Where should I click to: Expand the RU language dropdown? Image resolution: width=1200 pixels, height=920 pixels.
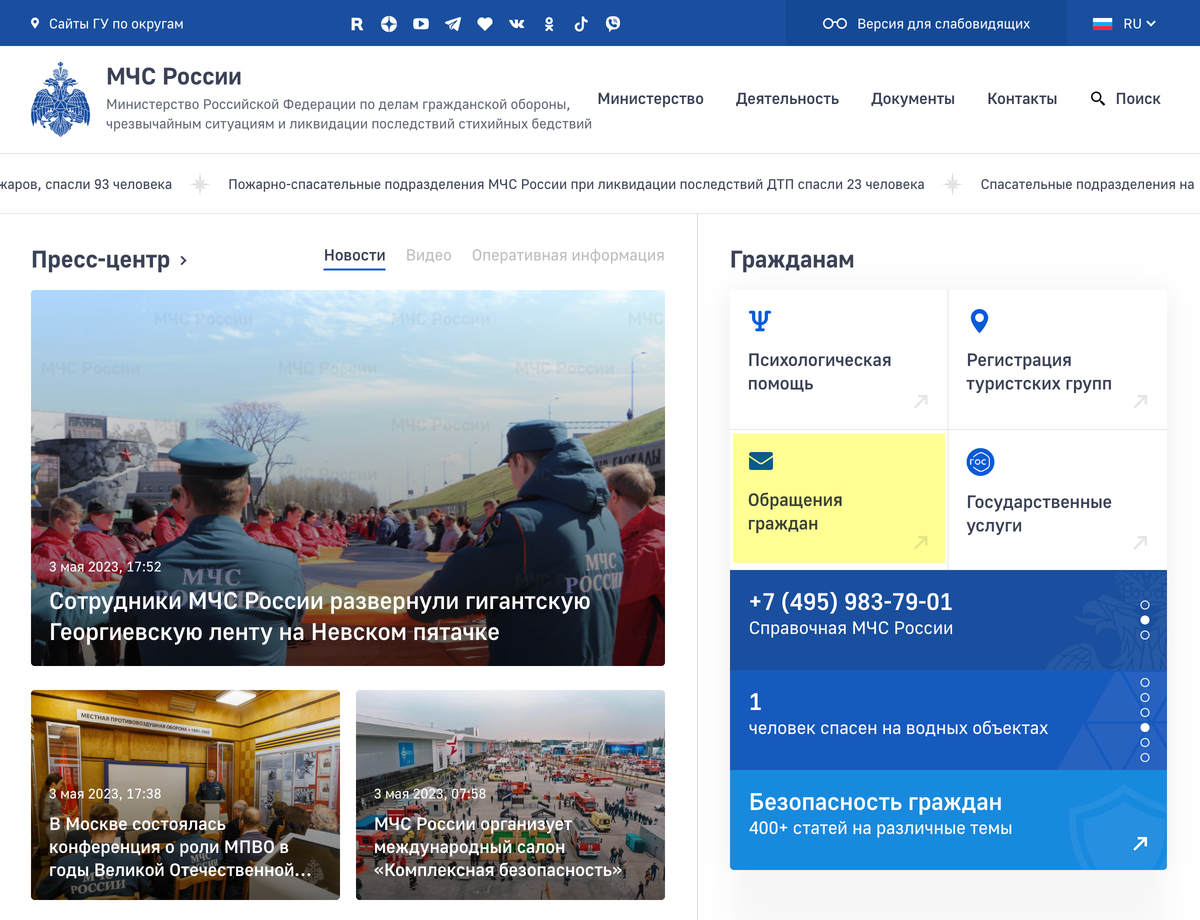click(x=1125, y=24)
